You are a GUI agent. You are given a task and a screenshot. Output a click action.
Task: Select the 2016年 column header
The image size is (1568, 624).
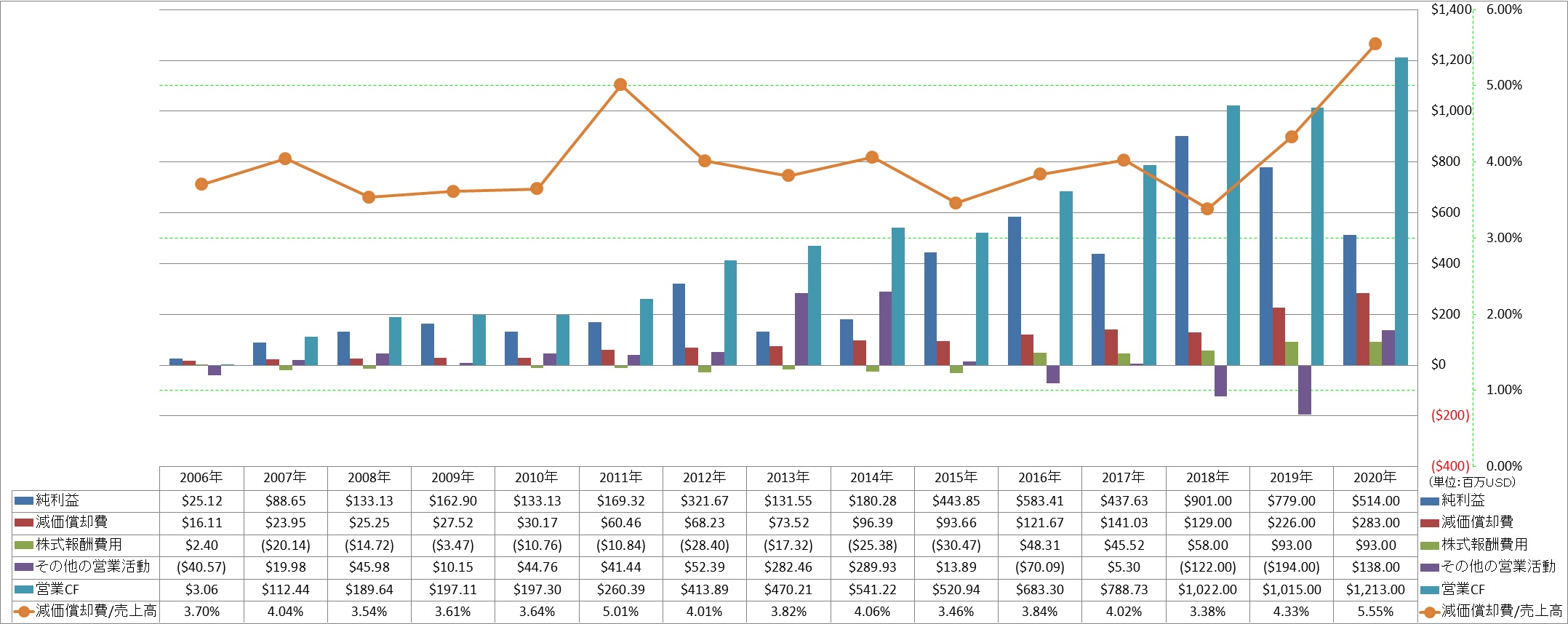1040,478
